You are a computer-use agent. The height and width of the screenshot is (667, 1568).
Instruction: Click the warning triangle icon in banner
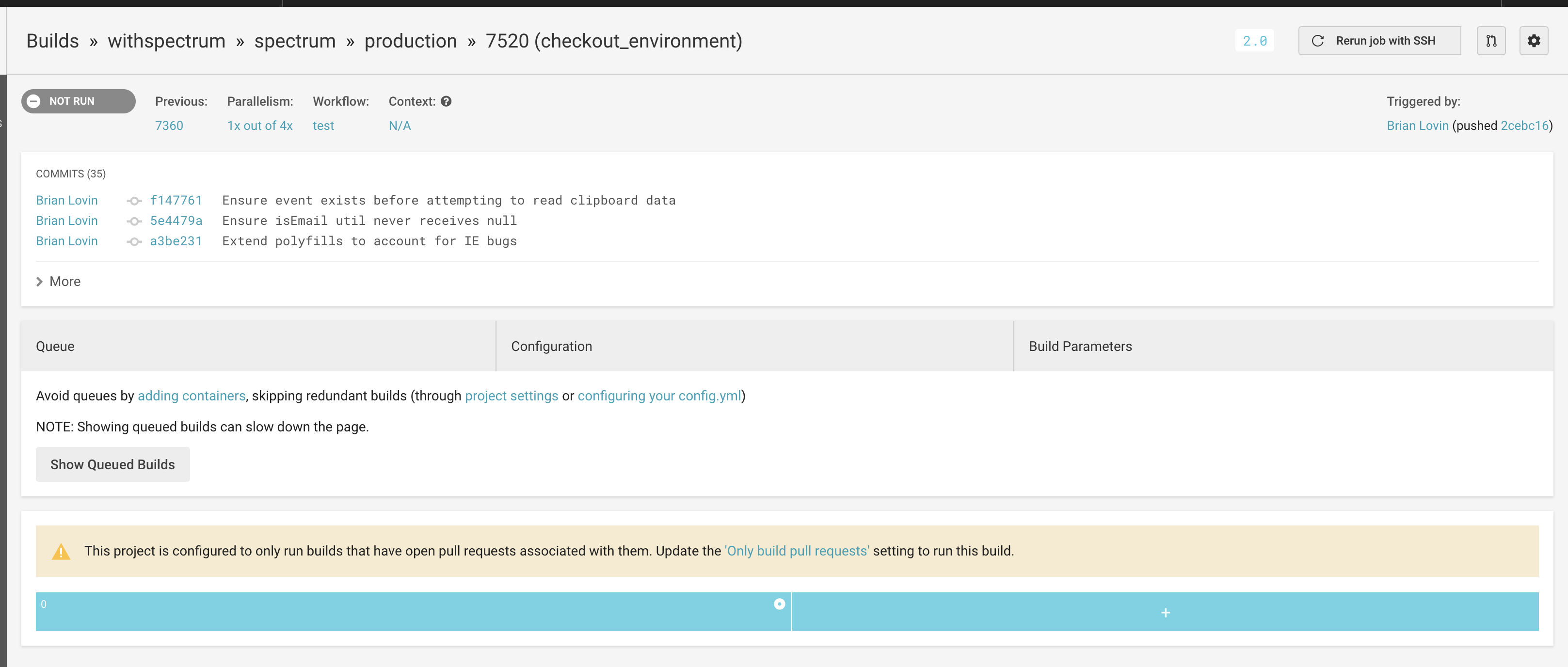click(61, 551)
